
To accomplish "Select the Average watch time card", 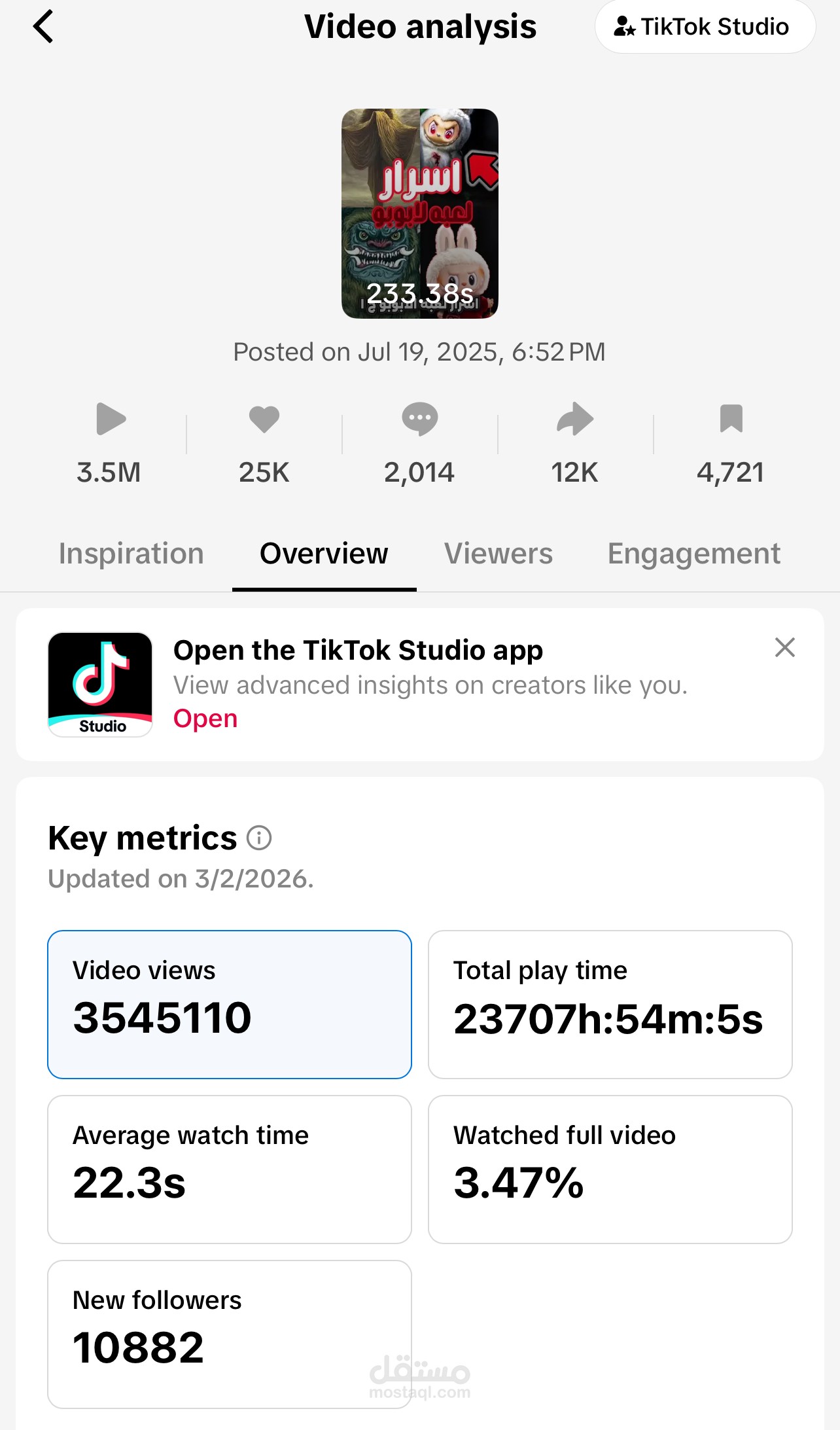I will point(230,1169).
